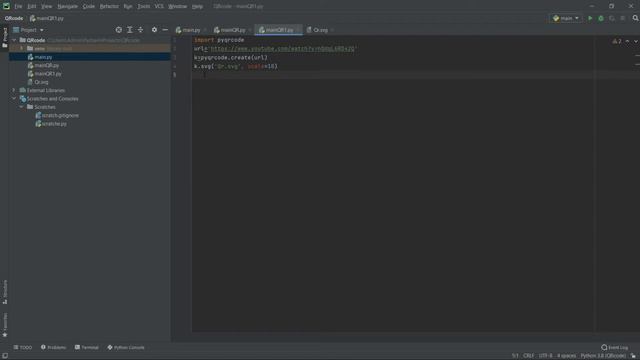Image resolution: width=640 pixels, height=360 pixels.
Task: Hide the Project panel with the minus icon
Action: pos(165,30)
